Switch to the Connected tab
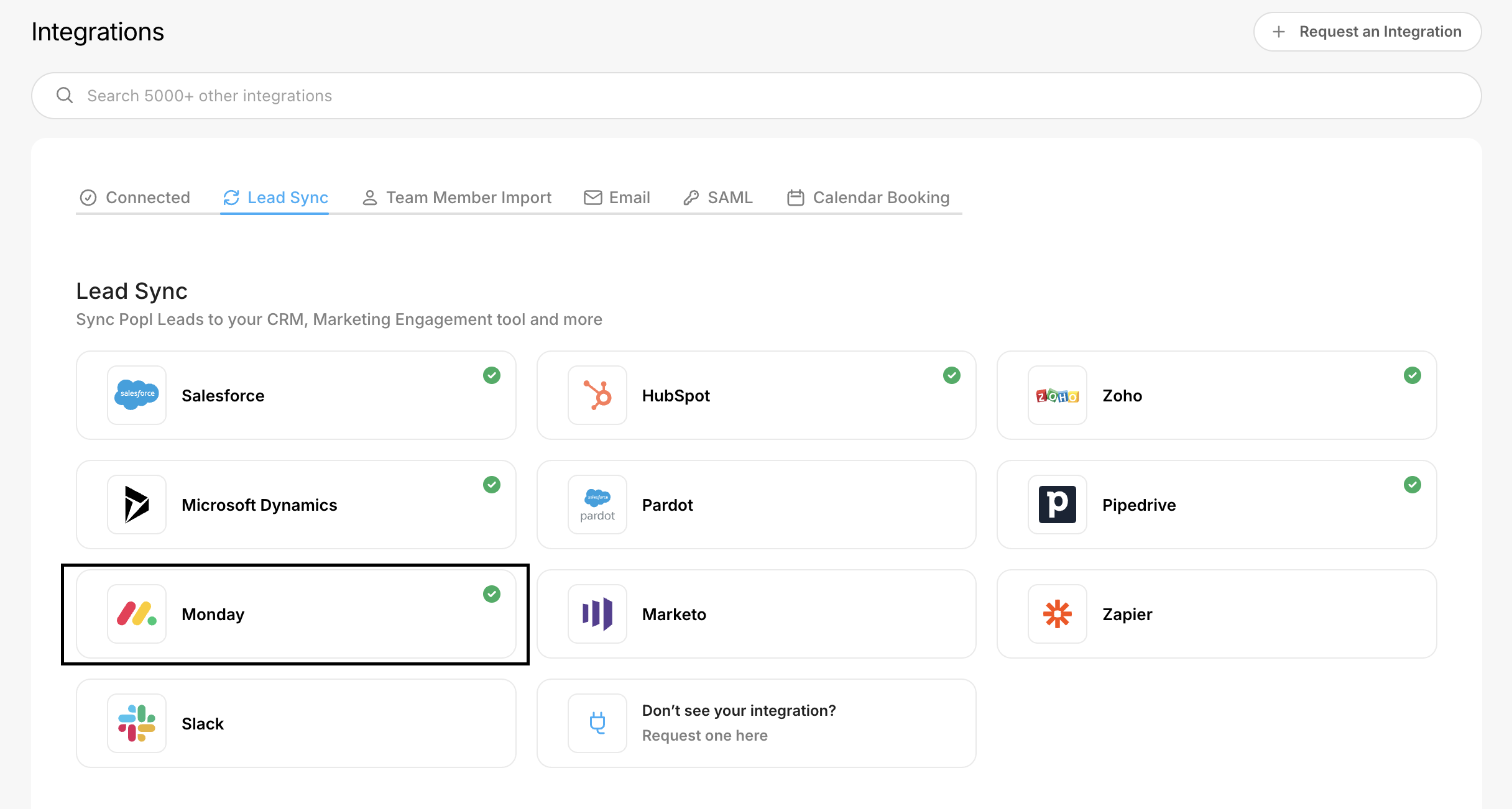Viewport: 1512px width, 809px height. tap(136, 198)
